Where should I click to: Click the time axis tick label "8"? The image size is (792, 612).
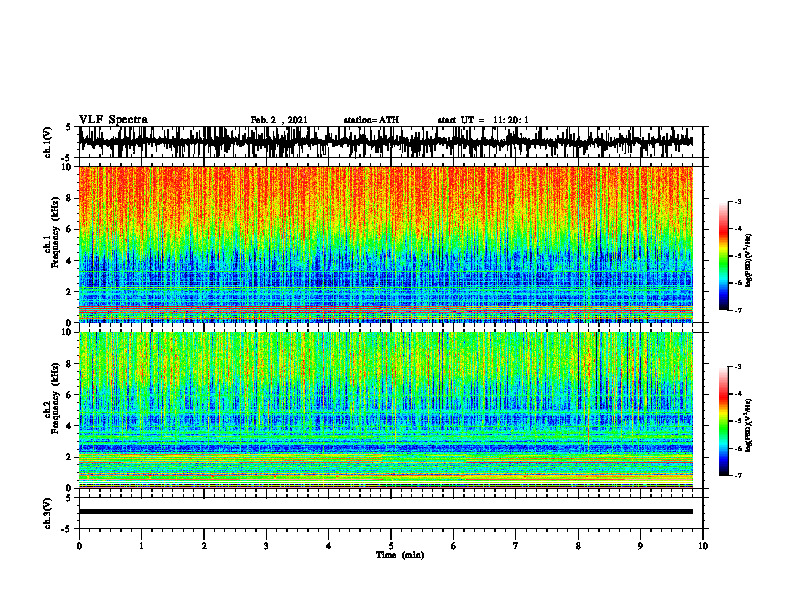[x=578, y=546]
